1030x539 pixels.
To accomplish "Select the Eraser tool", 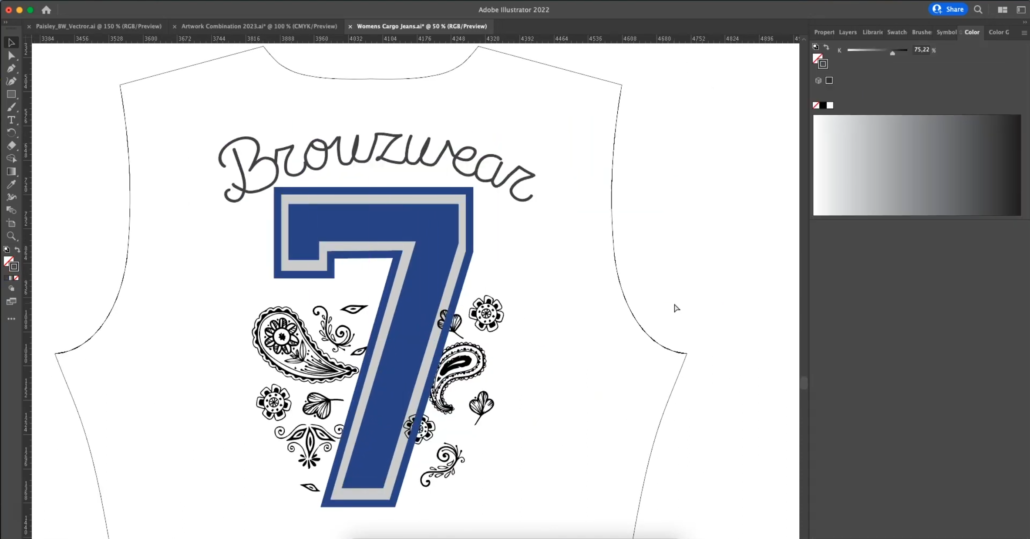I will pyautogui.click(x=12, y=146).
